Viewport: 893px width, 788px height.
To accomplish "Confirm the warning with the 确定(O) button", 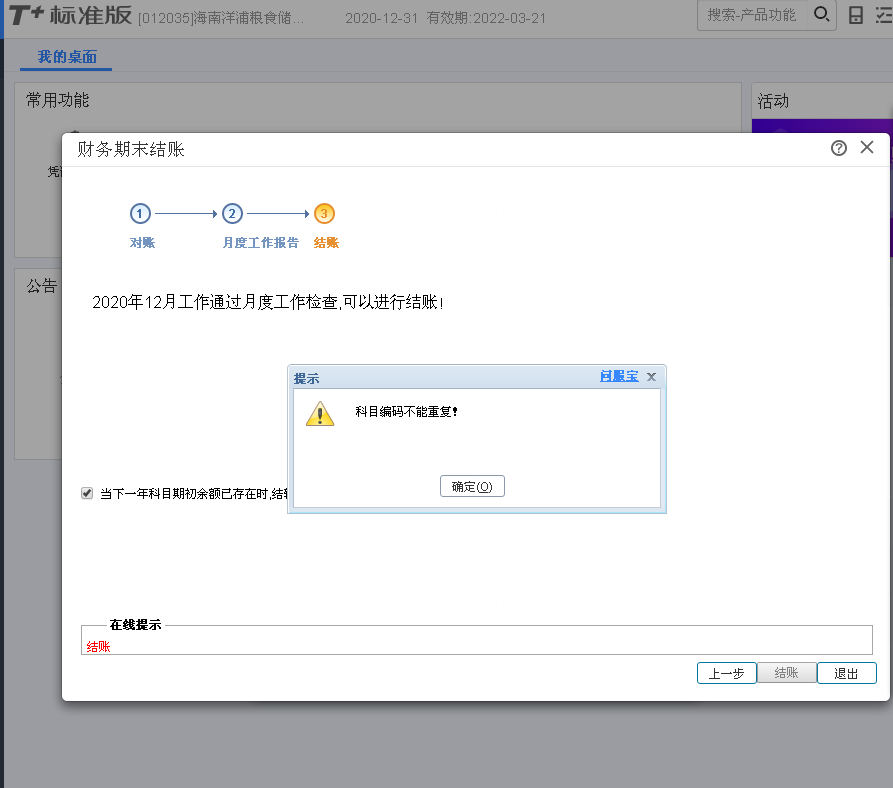I will point(472,486).
